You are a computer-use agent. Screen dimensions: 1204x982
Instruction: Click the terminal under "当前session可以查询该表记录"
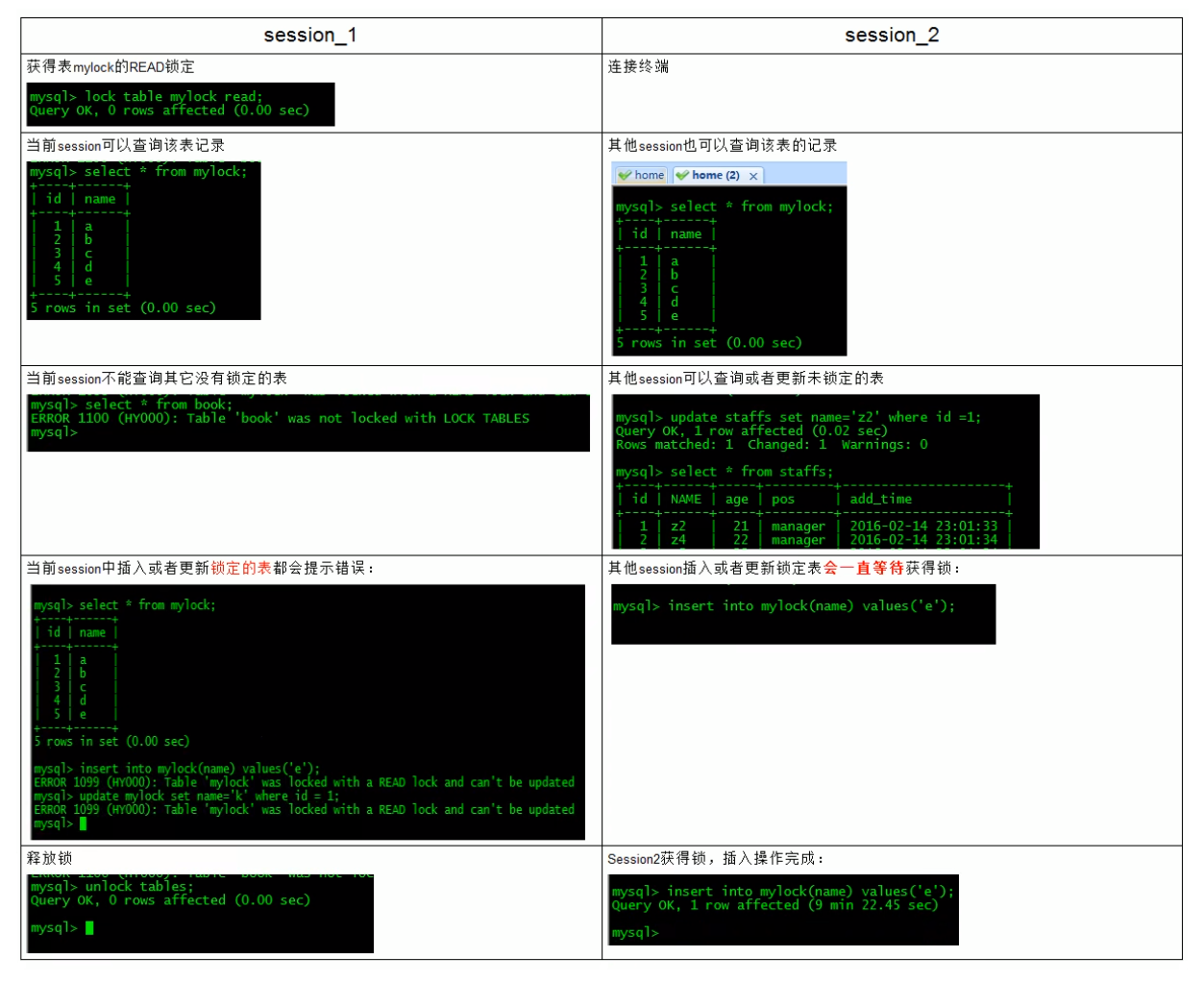tap(144, 240)
